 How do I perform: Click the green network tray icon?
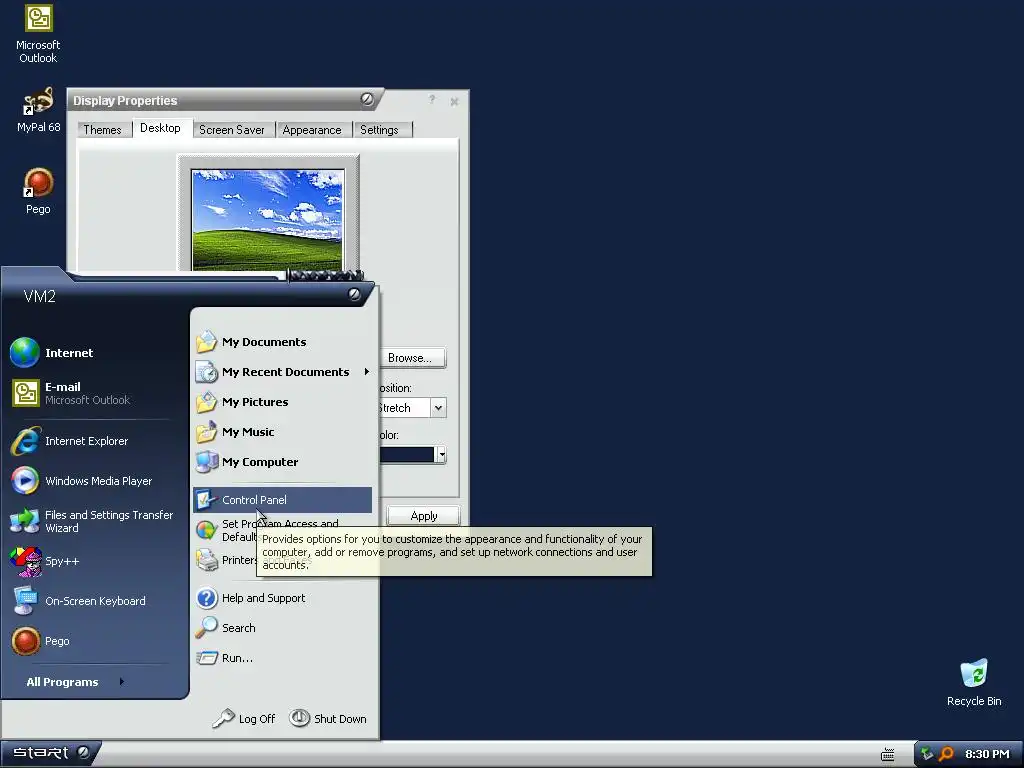pyautogui.click(x=927, y=754)
